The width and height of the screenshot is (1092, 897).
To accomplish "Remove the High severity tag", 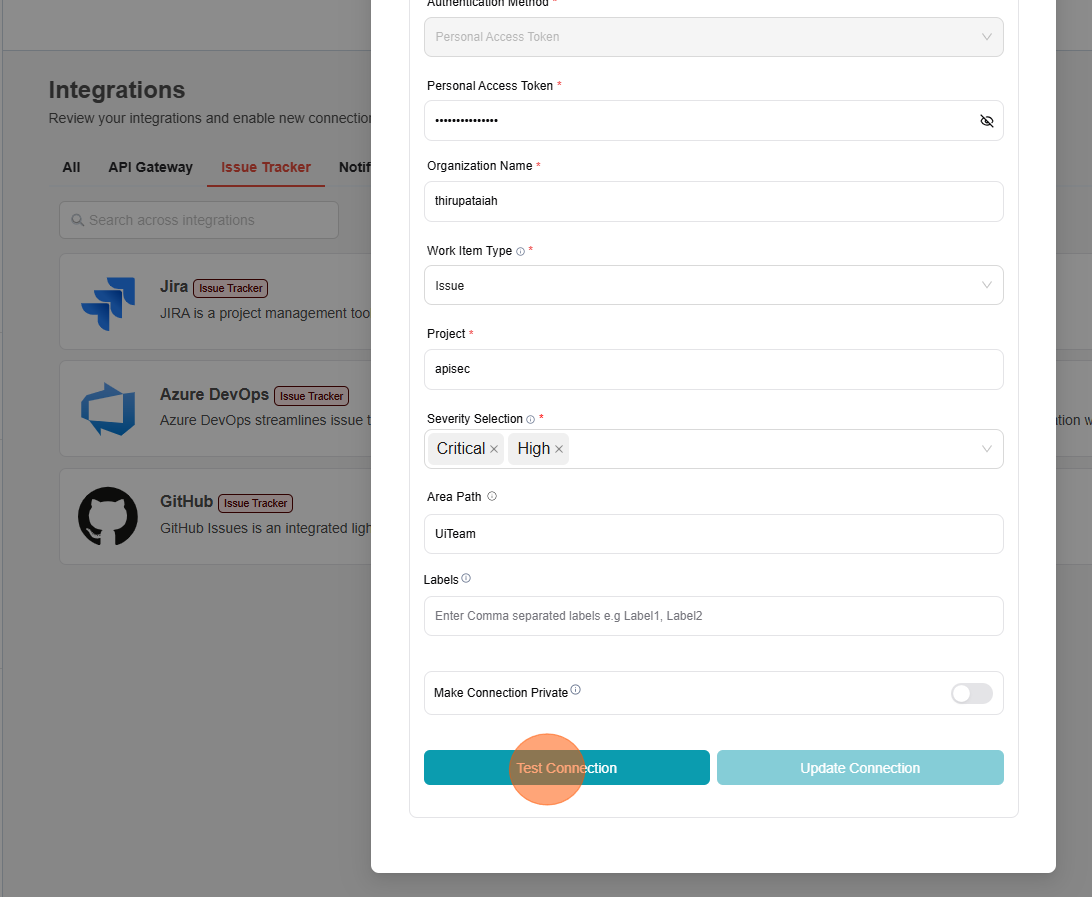I will (x=559, y=450).
